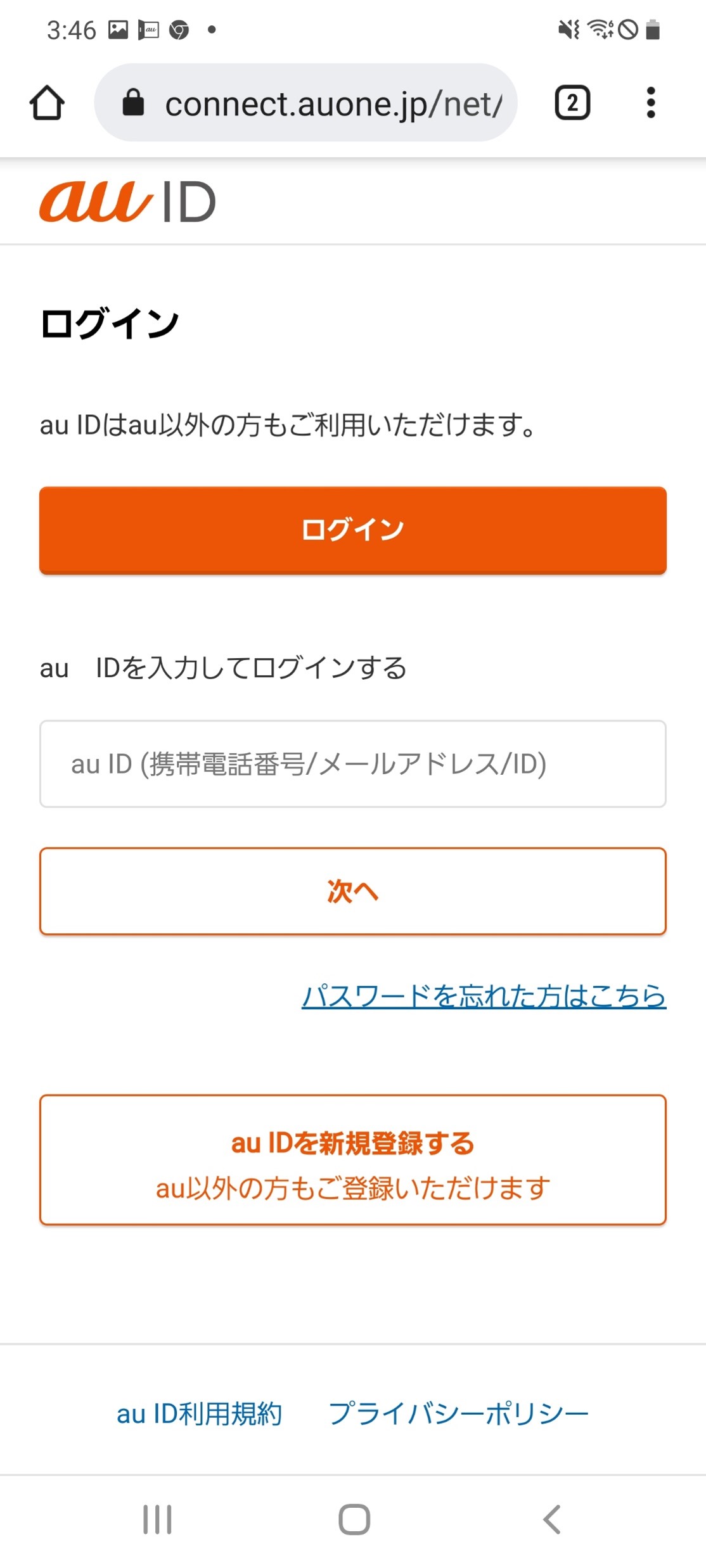This screenshot has width=706, height=1568.
Task: Click the orange ログイン button
Action: pyautogui.click(x=353, y=530)
